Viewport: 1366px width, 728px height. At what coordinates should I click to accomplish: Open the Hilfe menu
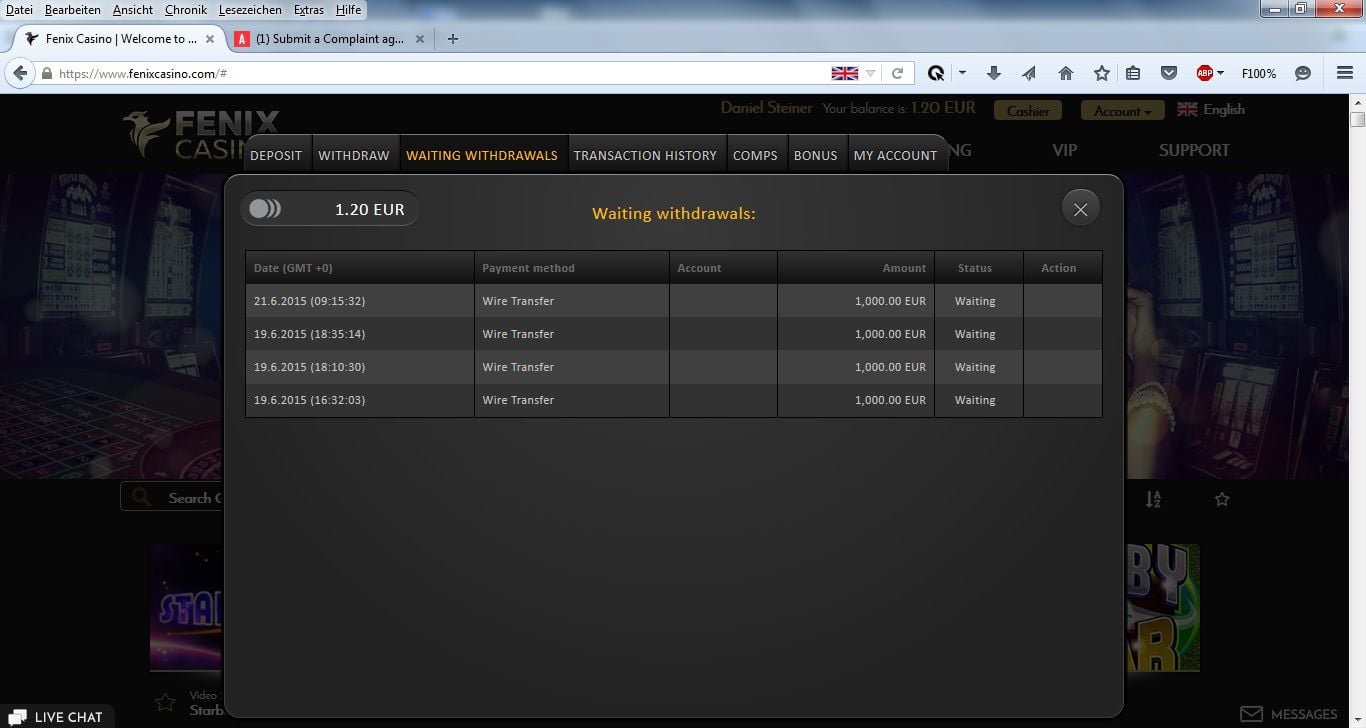[348, 10]
